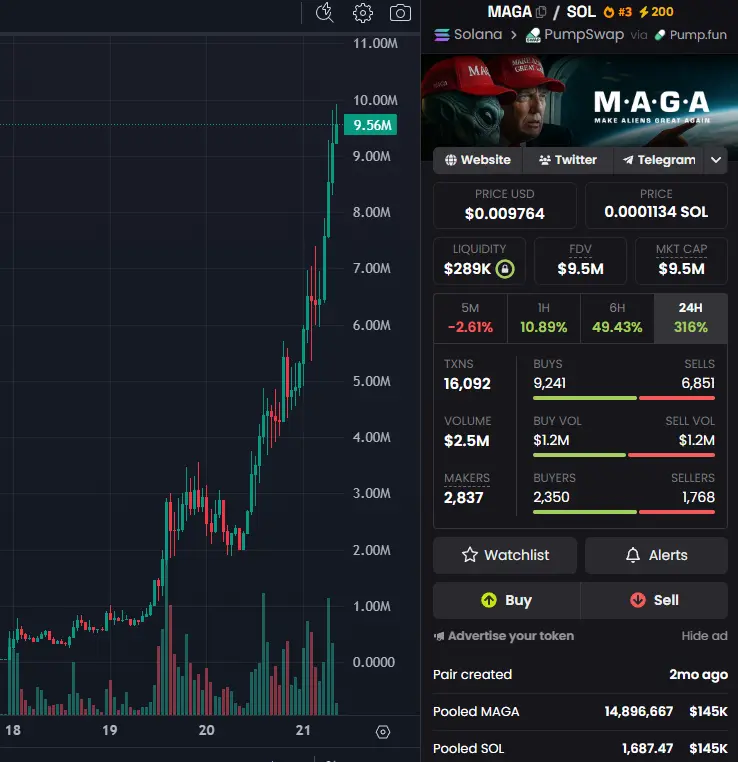Open the Pump.fun link
The height and width of the screenshot is (762, 738).
click(x=690, y=35)
